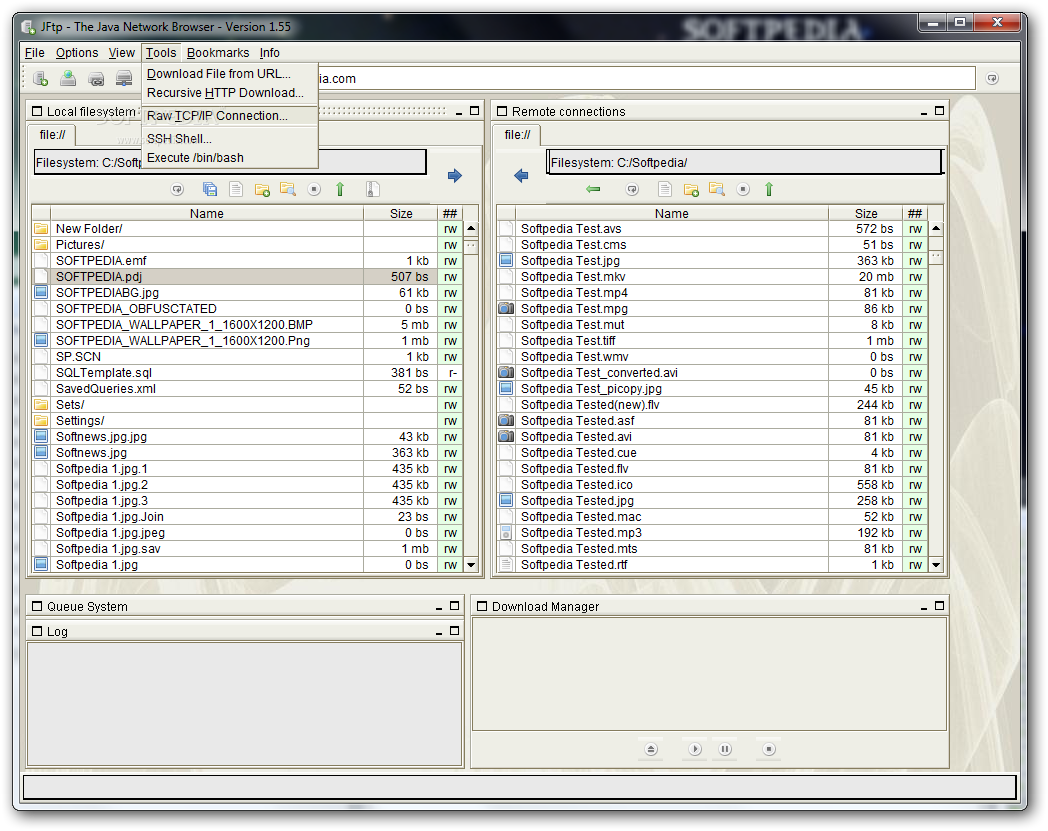
Task: Click the remote panel folder search icon
Action: coord(716,189)
